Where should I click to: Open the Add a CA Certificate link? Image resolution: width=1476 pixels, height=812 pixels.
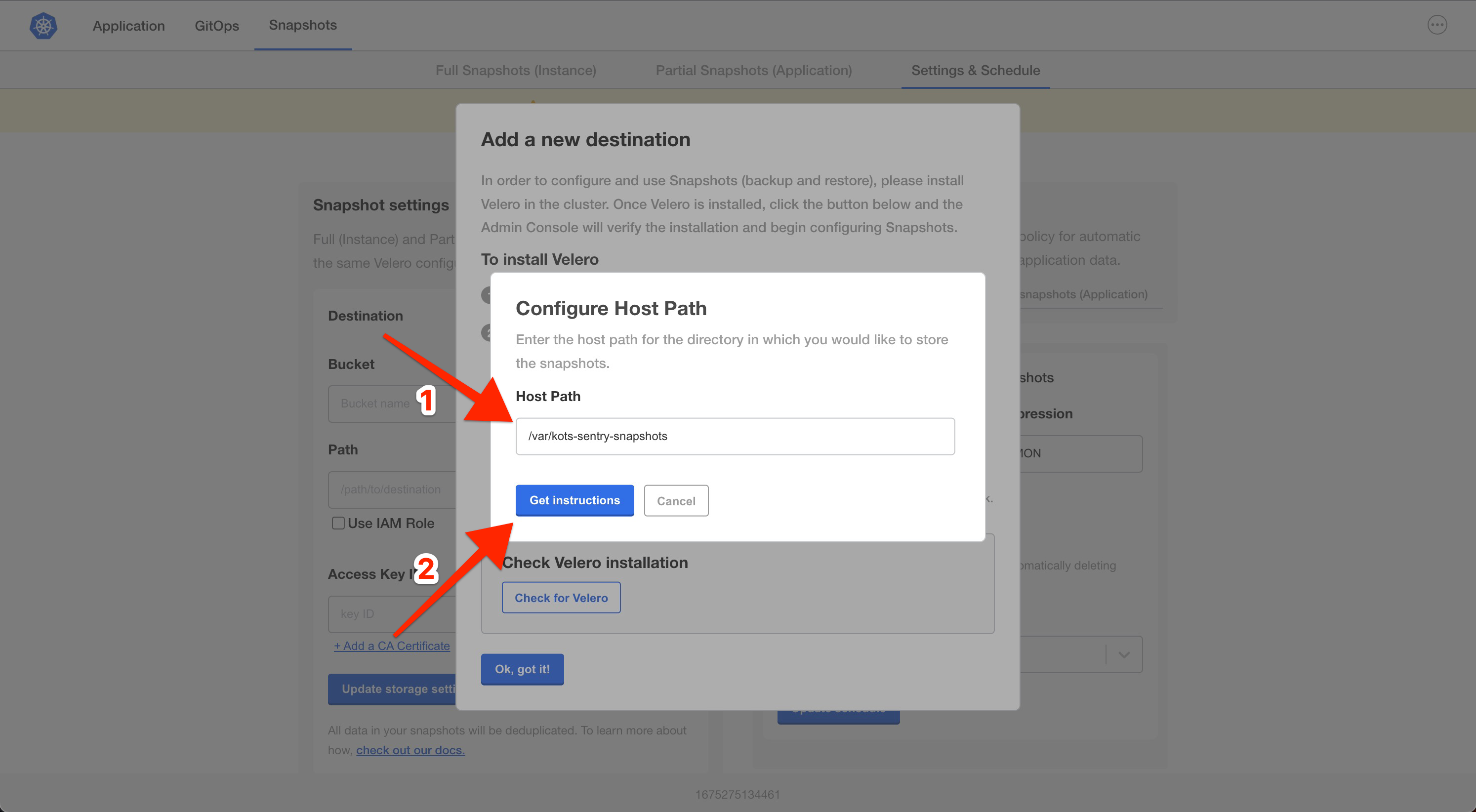(x=392, y=645)
